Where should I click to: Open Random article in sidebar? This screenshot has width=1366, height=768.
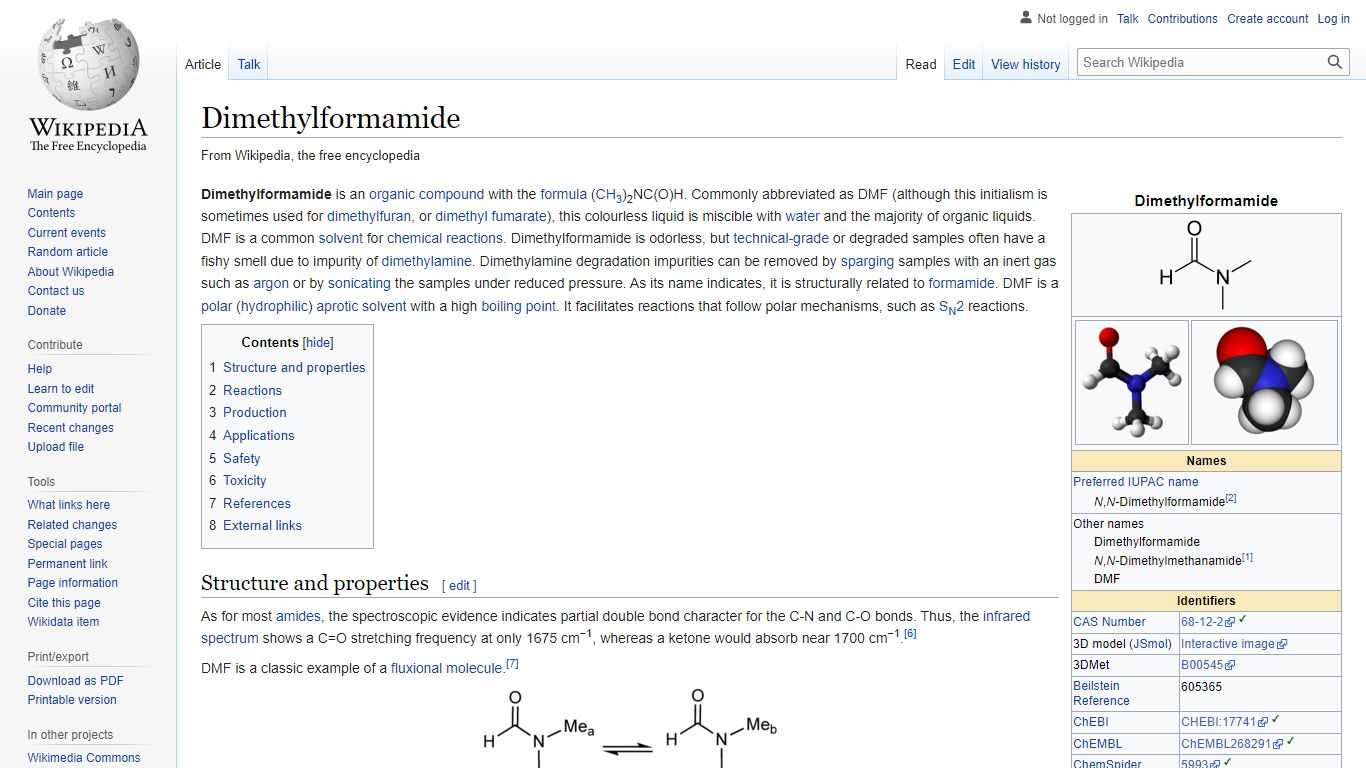[x=67, y=252]
